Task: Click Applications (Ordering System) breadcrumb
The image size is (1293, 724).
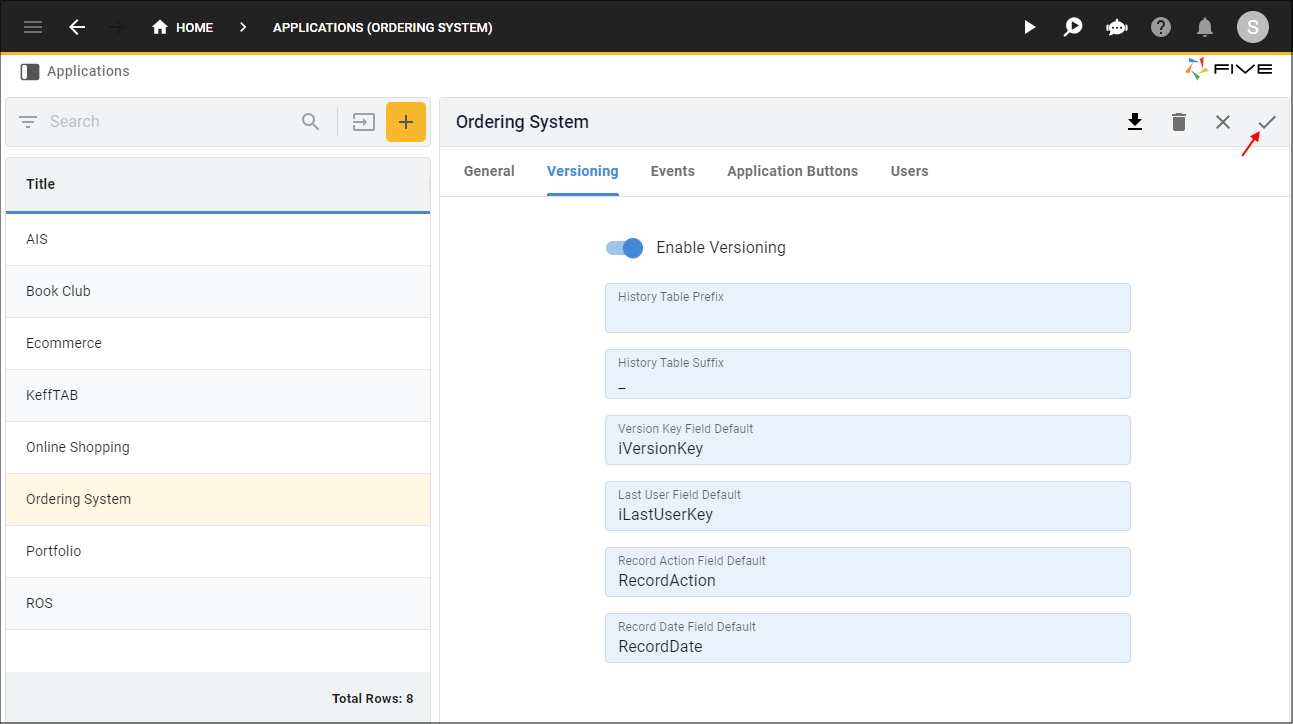Action: 383,27
